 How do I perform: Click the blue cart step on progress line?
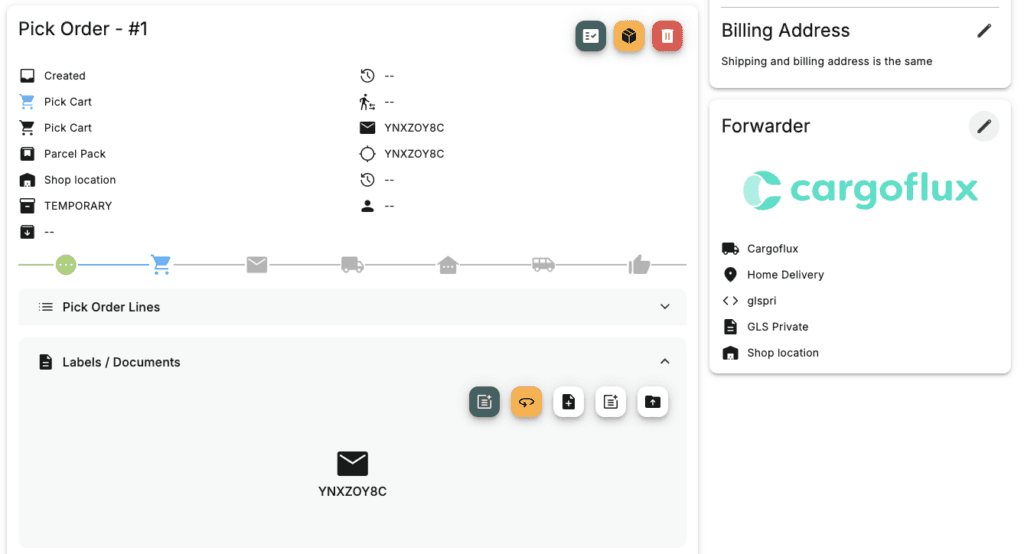[160, 265]
